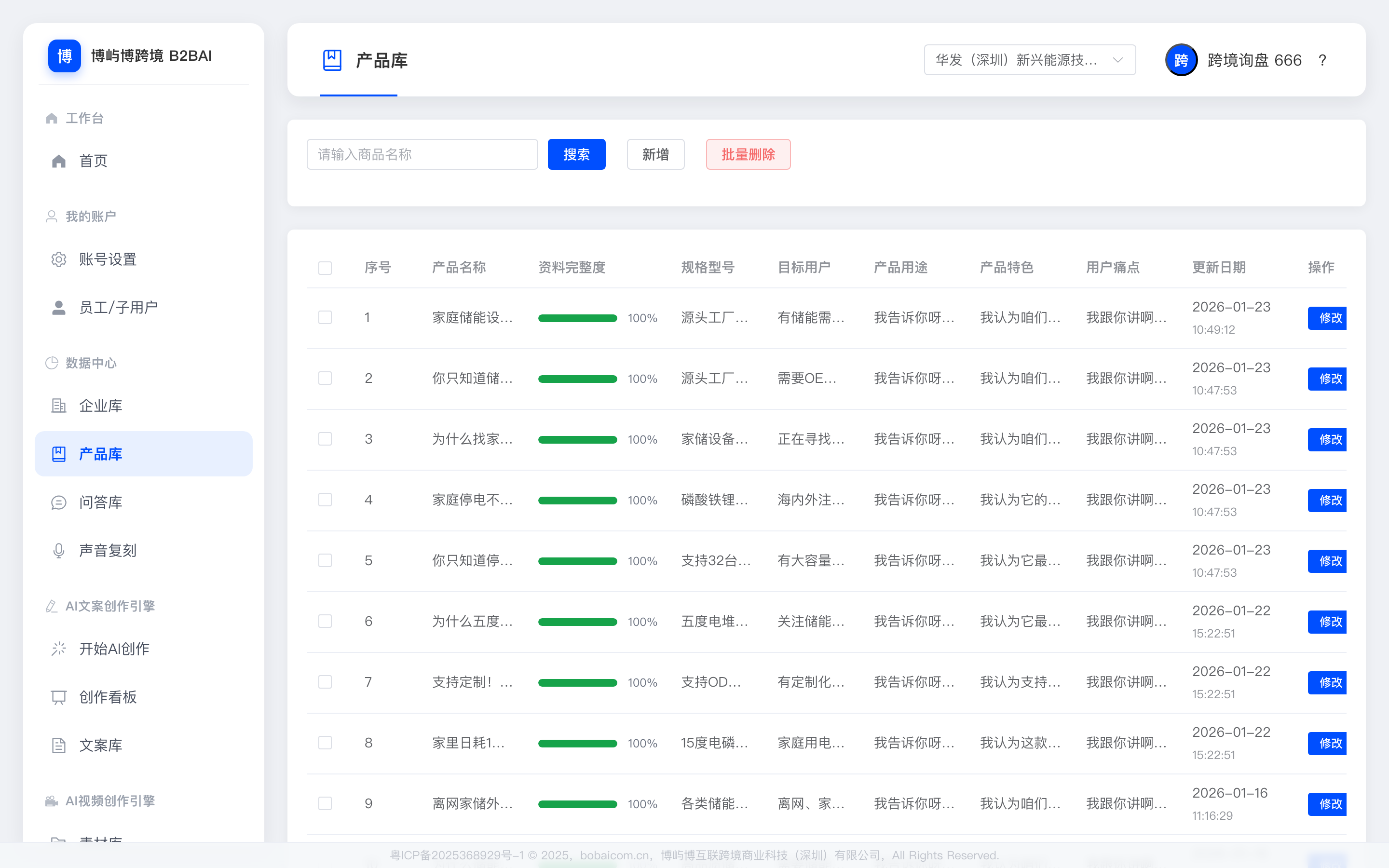Focus the 请输入商品名称 search field
Image resolution: width=1389 pixels, height=868 pixels.
(x=422, y=154)
